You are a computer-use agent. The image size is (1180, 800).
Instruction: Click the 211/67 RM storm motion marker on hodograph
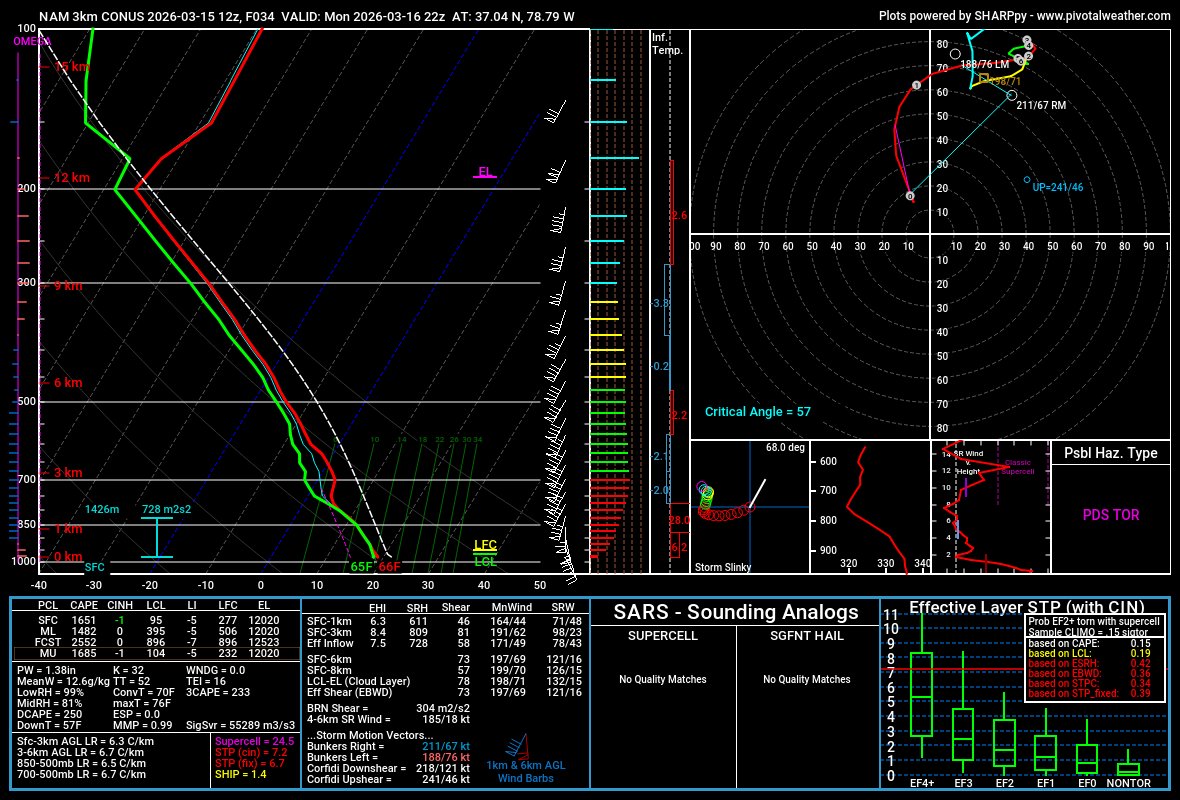point(1011,96)
